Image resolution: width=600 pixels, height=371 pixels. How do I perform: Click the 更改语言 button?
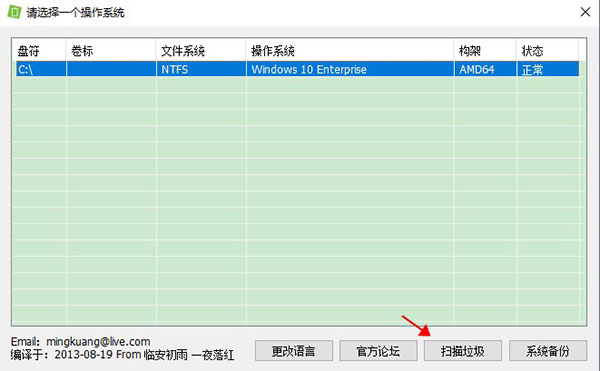(x=293, y=351)
